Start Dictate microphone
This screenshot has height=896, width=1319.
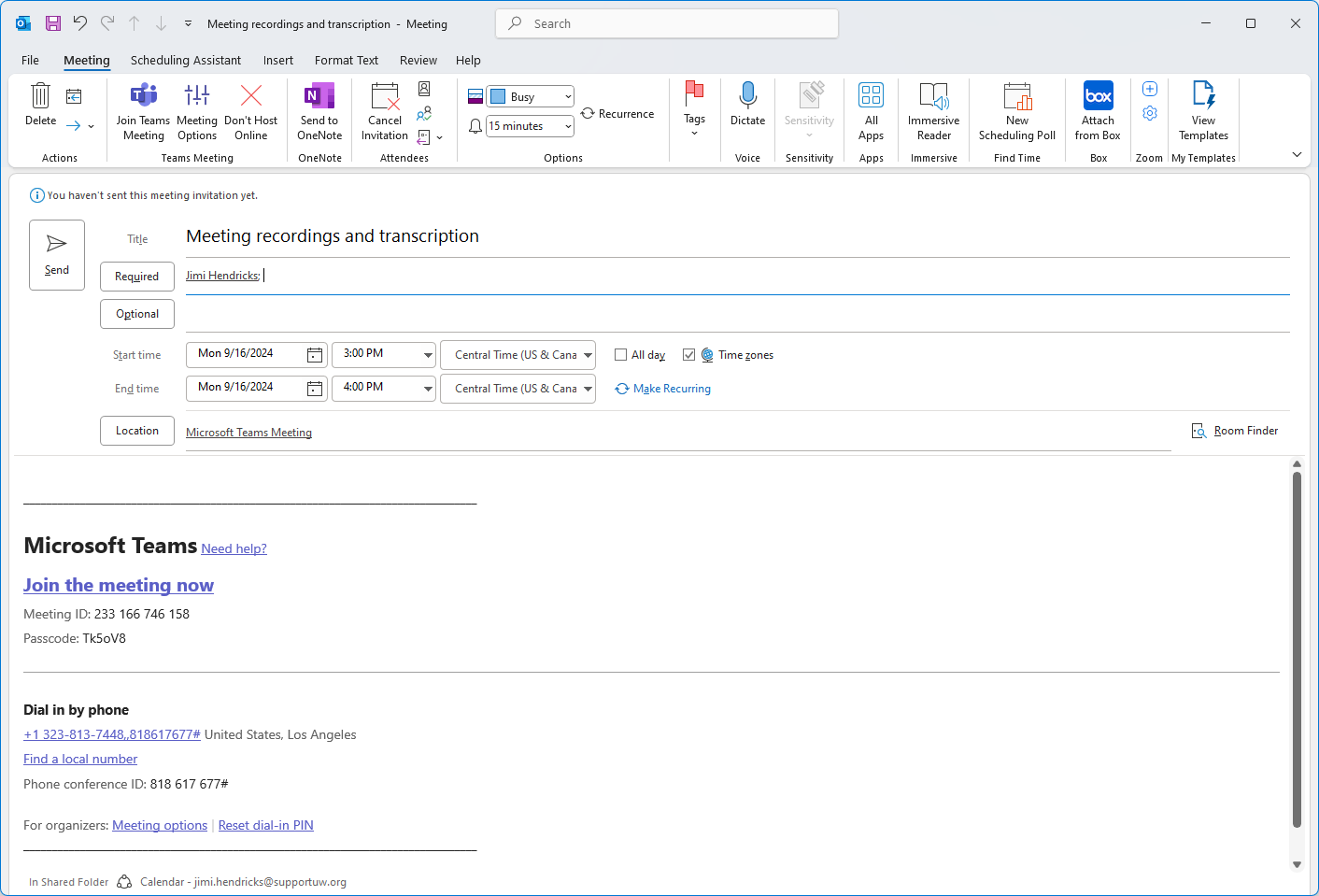click(747, 94)
